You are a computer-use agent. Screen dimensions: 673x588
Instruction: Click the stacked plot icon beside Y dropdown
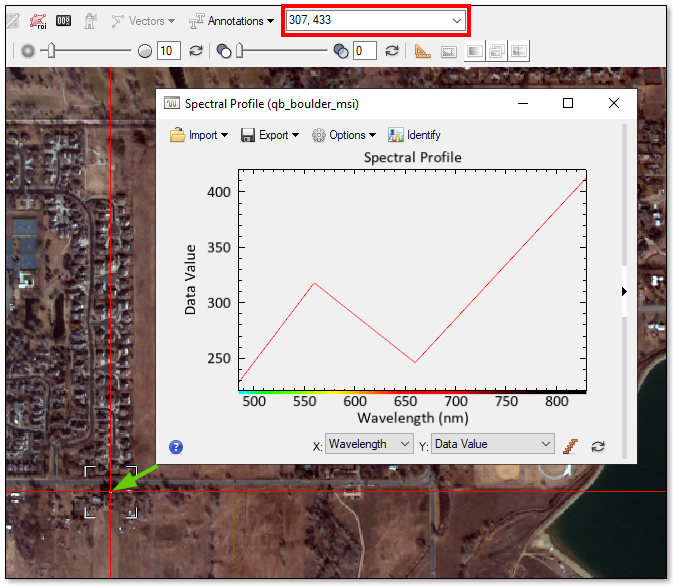coord(572,445)
